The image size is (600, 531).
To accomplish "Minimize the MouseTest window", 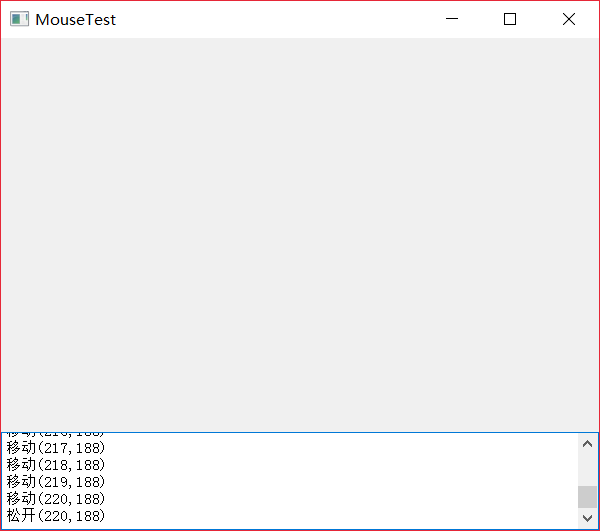I will point(452,19).
